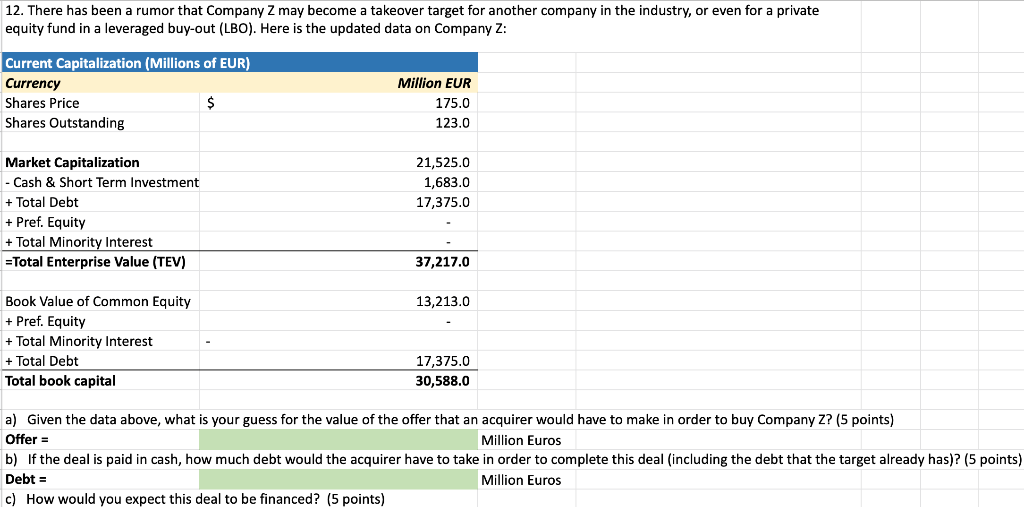This screenshot has width=1024, height=507.
Task: Click 'Million Euros' next to the Debt cell
Action: (521, 480)
